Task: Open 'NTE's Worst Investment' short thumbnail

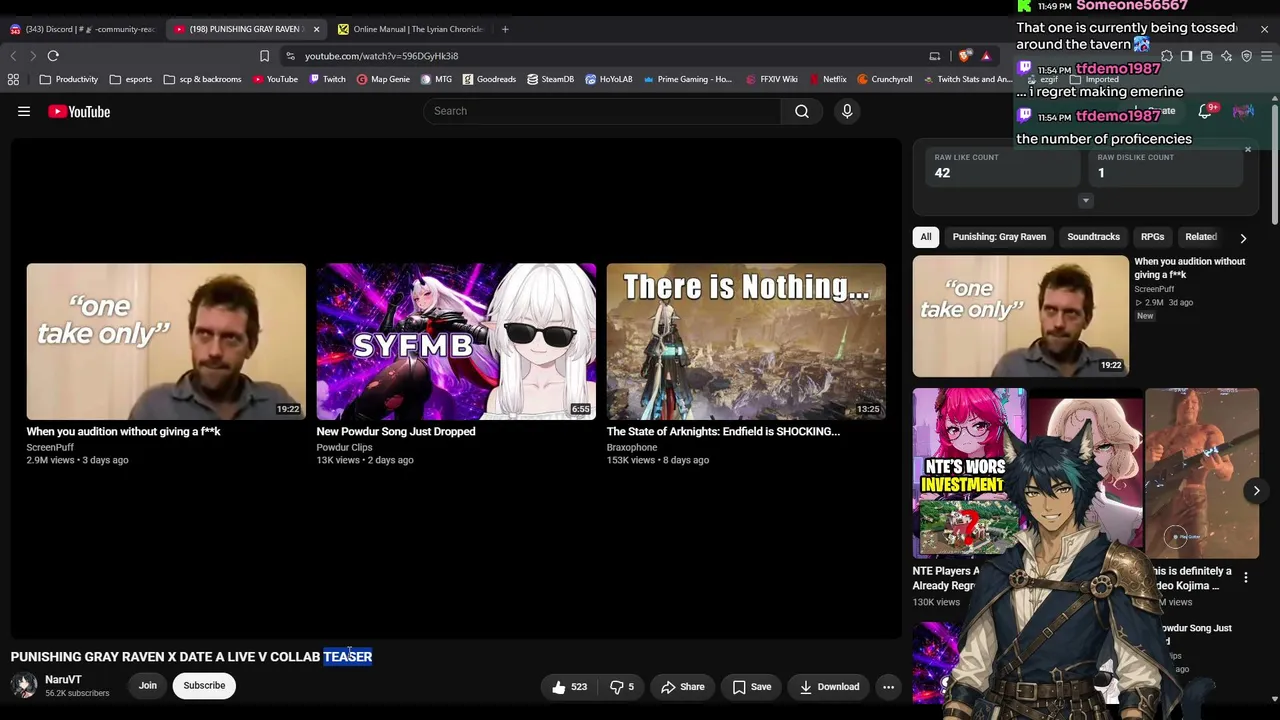Action: tap(969, 473)
